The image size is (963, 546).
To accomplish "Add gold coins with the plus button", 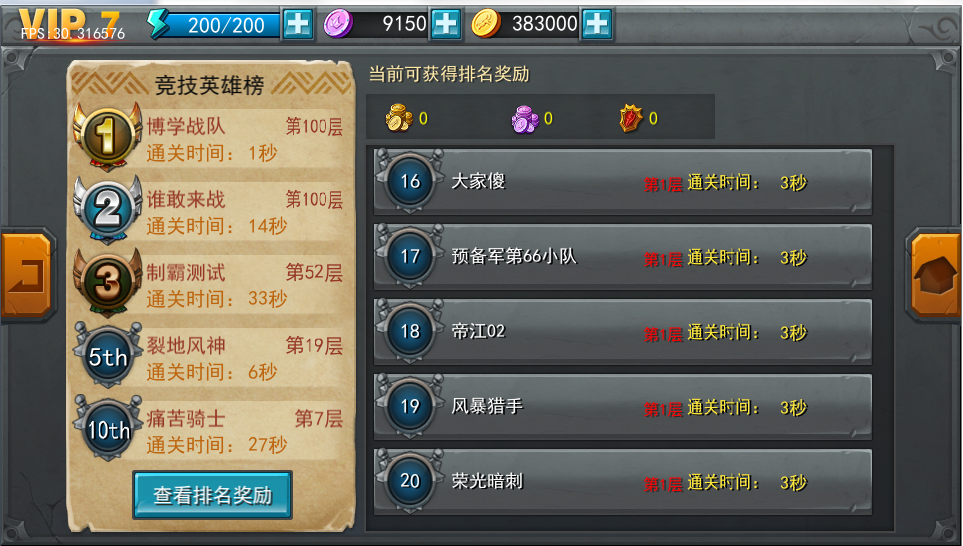I will (597, 25).
